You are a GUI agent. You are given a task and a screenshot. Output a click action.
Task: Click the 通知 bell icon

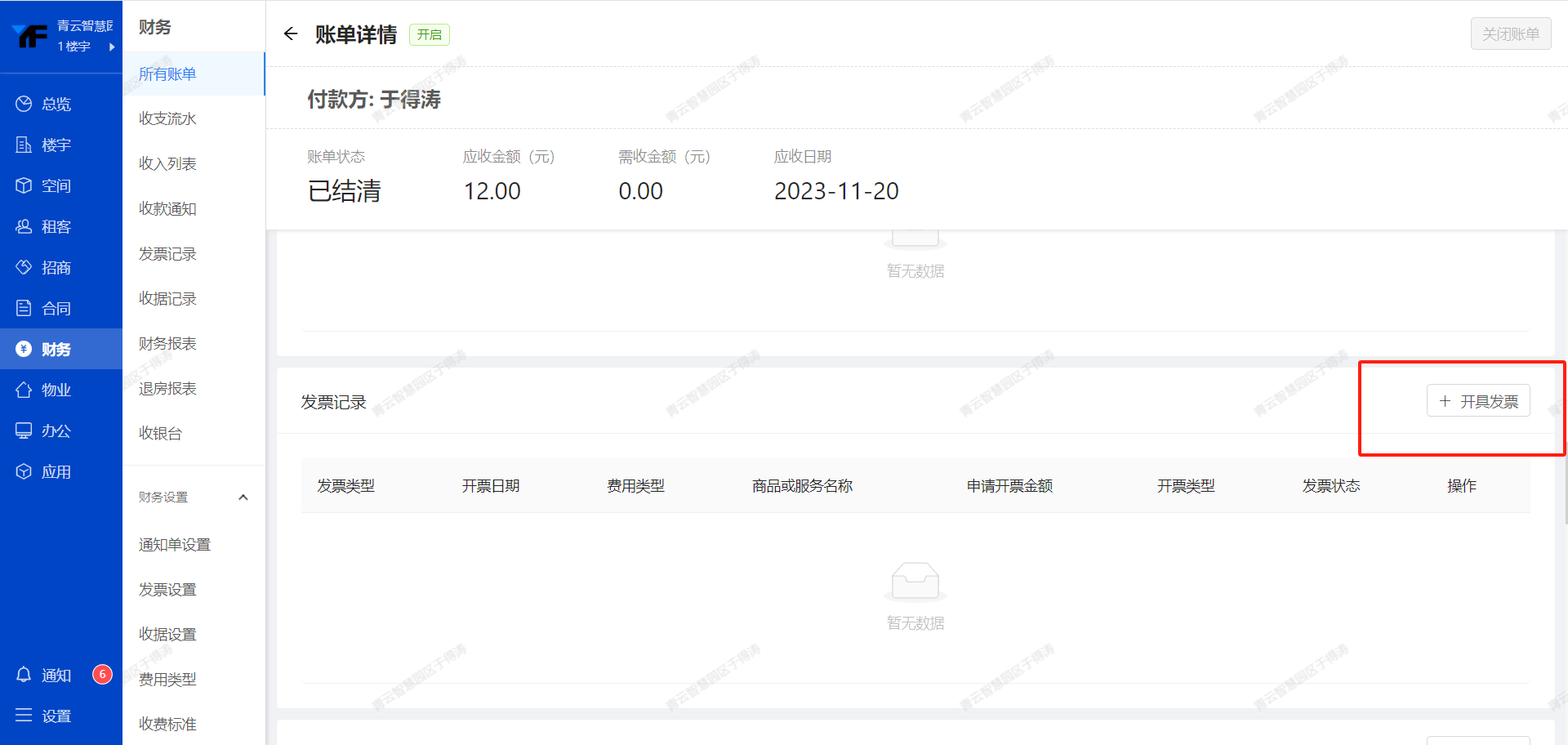[x=24, y=675]
